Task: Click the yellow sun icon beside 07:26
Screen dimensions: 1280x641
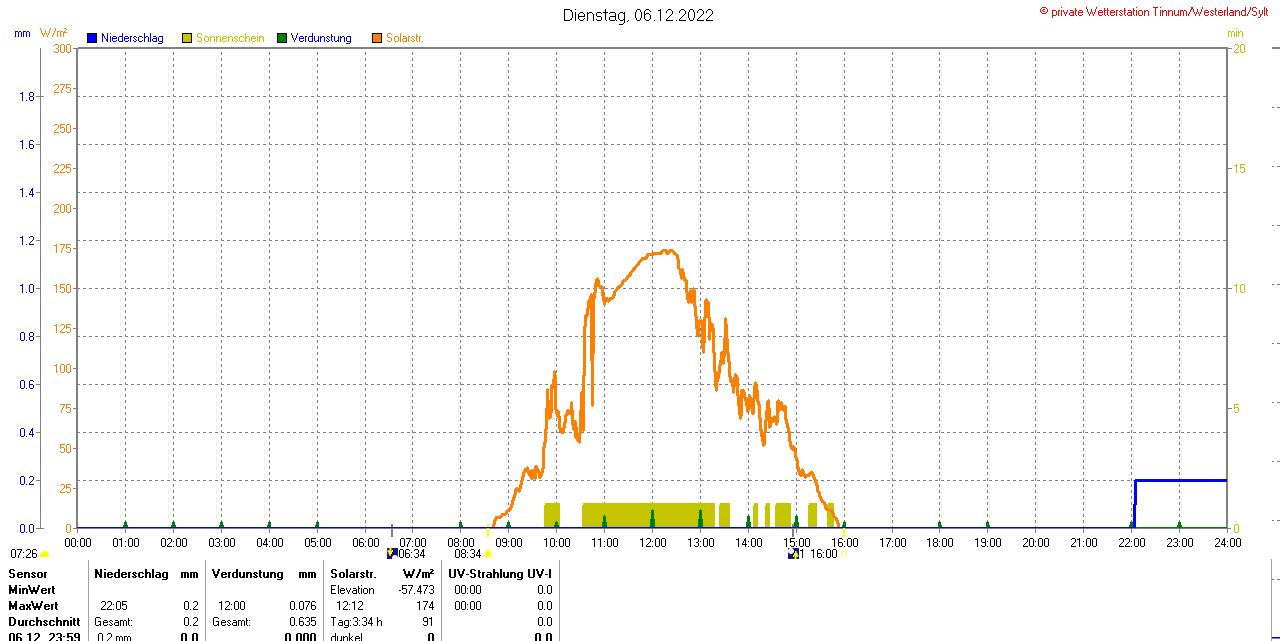Action: (44, 554)
